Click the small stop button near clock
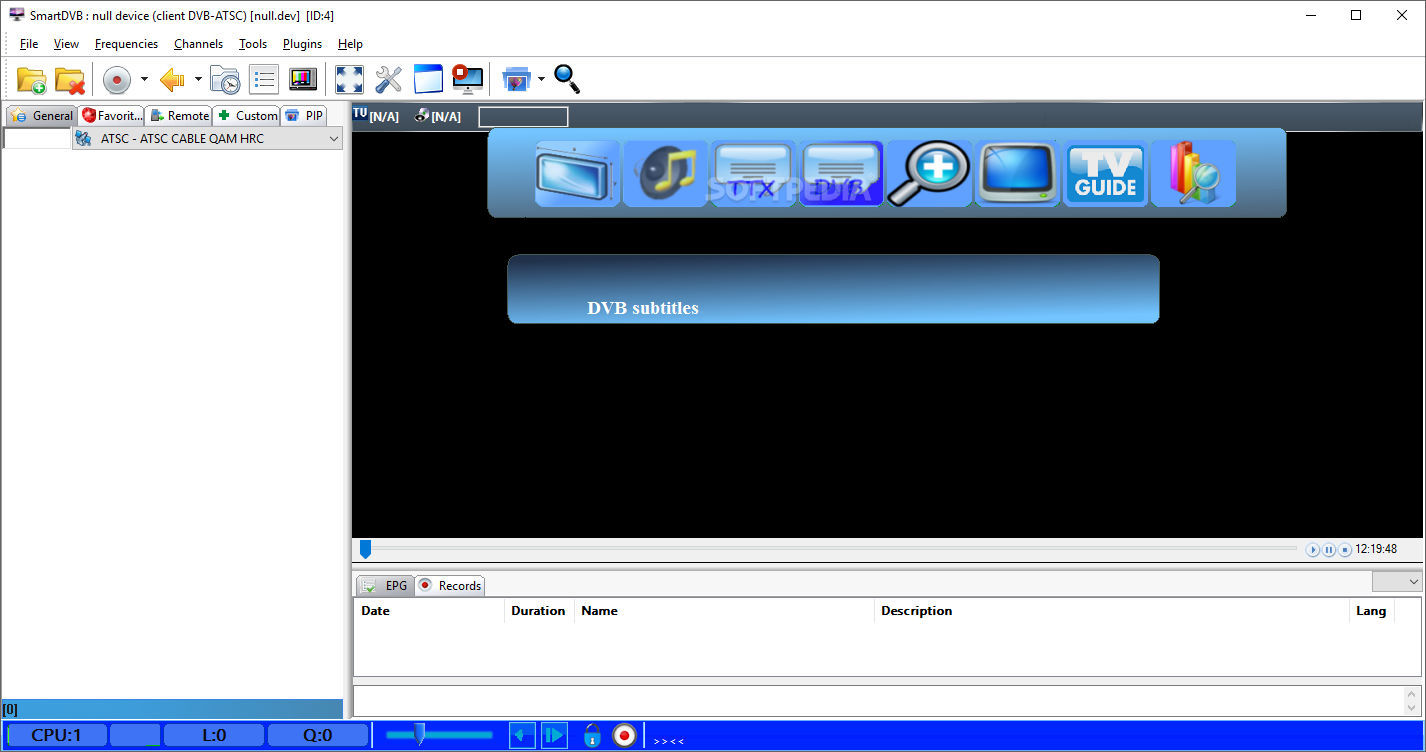This screenshot has height=752, width=1426. 1345,550
